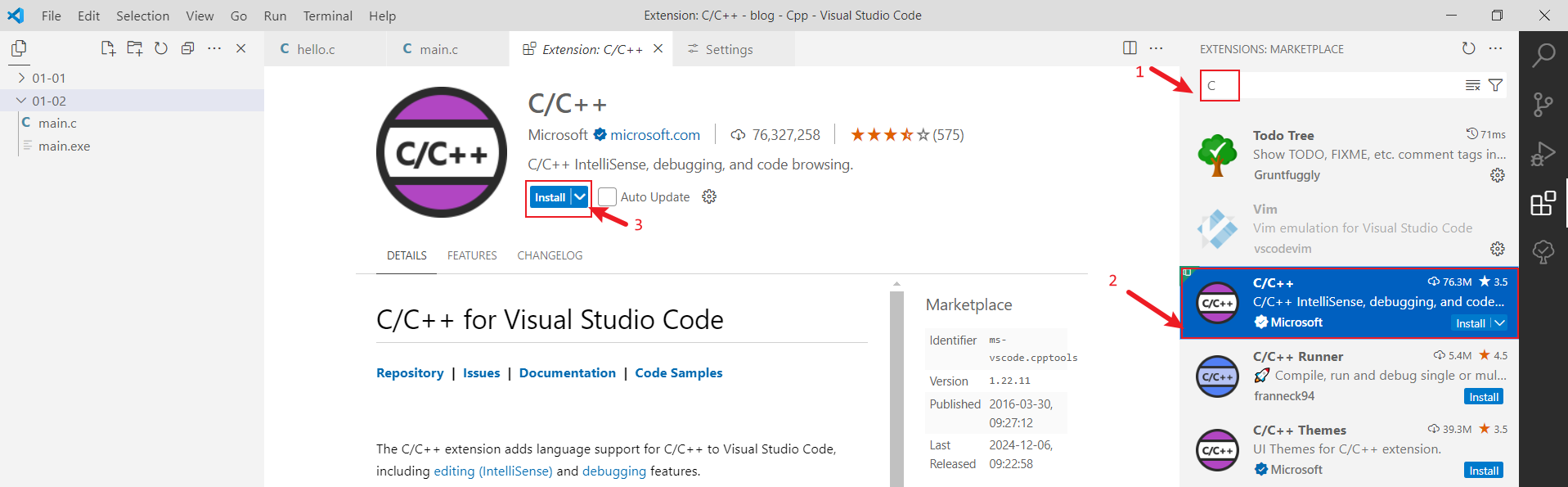Open Install dropdown arrow on extension page
1568x487 pixels.
[579, 196]
